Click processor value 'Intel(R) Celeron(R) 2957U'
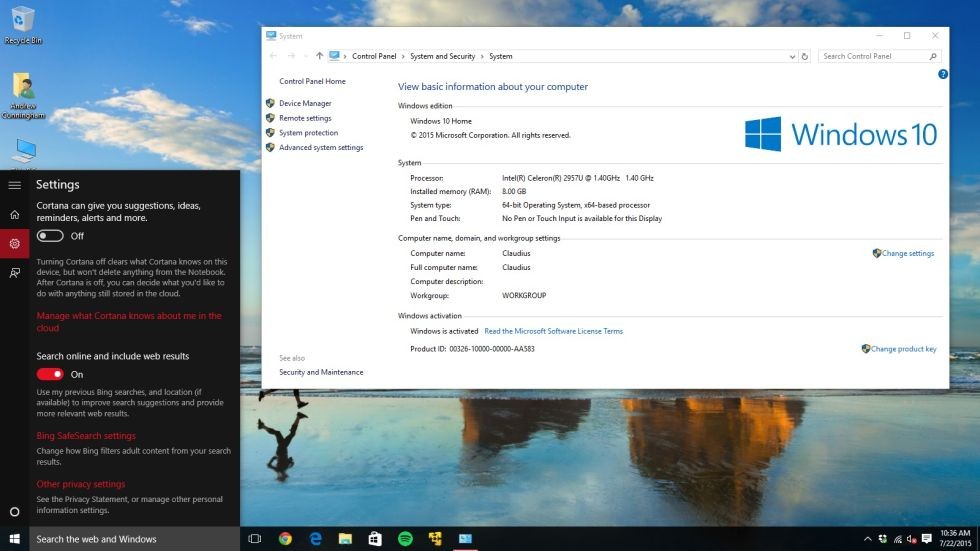 tap(578, 178)
